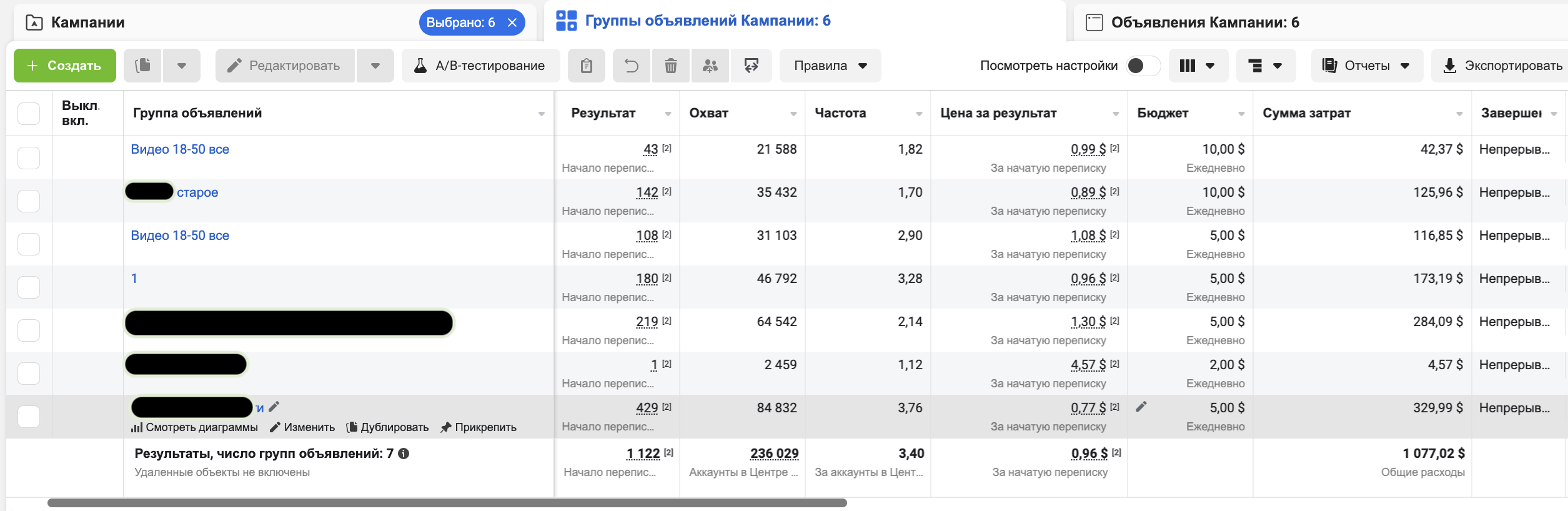Click price per result 4,57 $
The image size is (1568, 511).
1088,365
